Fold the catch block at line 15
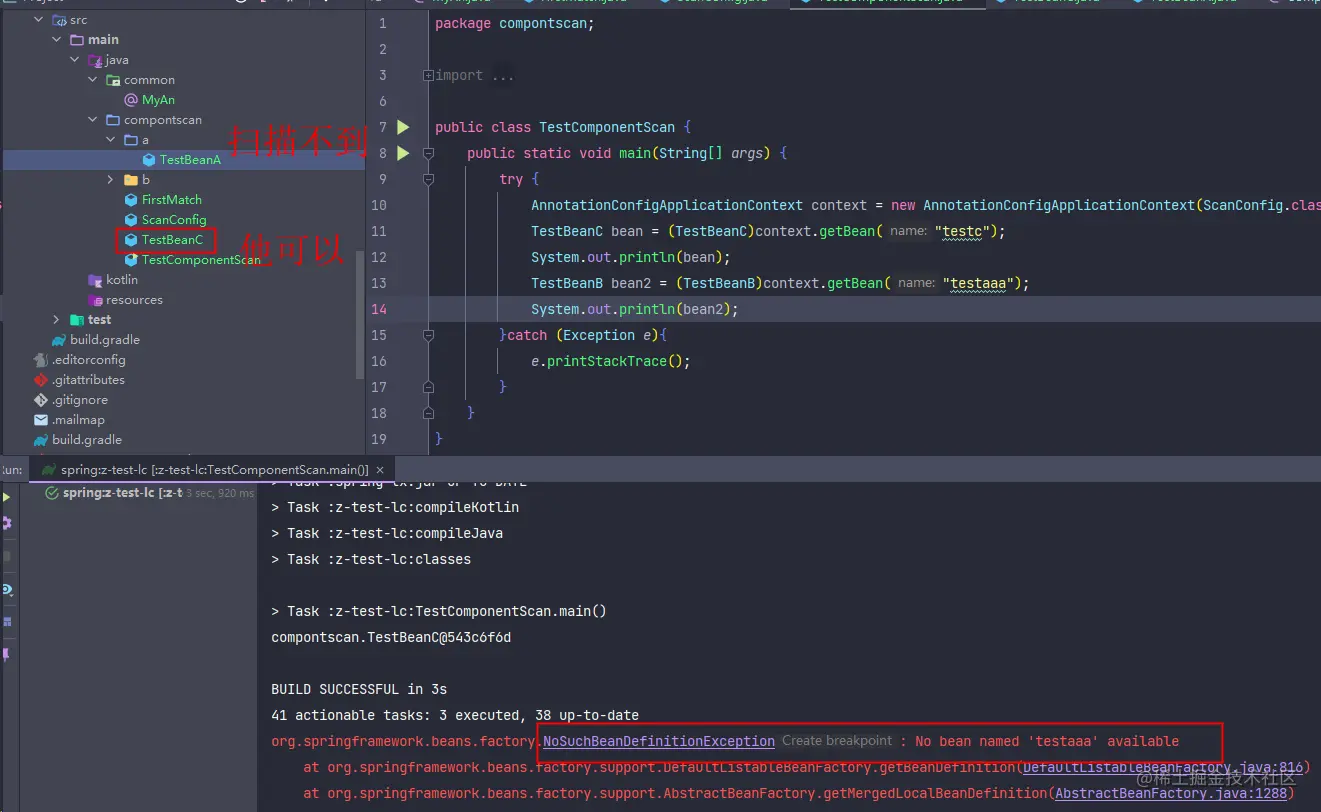Screen dimensions: 1321x812 [428, 335]
